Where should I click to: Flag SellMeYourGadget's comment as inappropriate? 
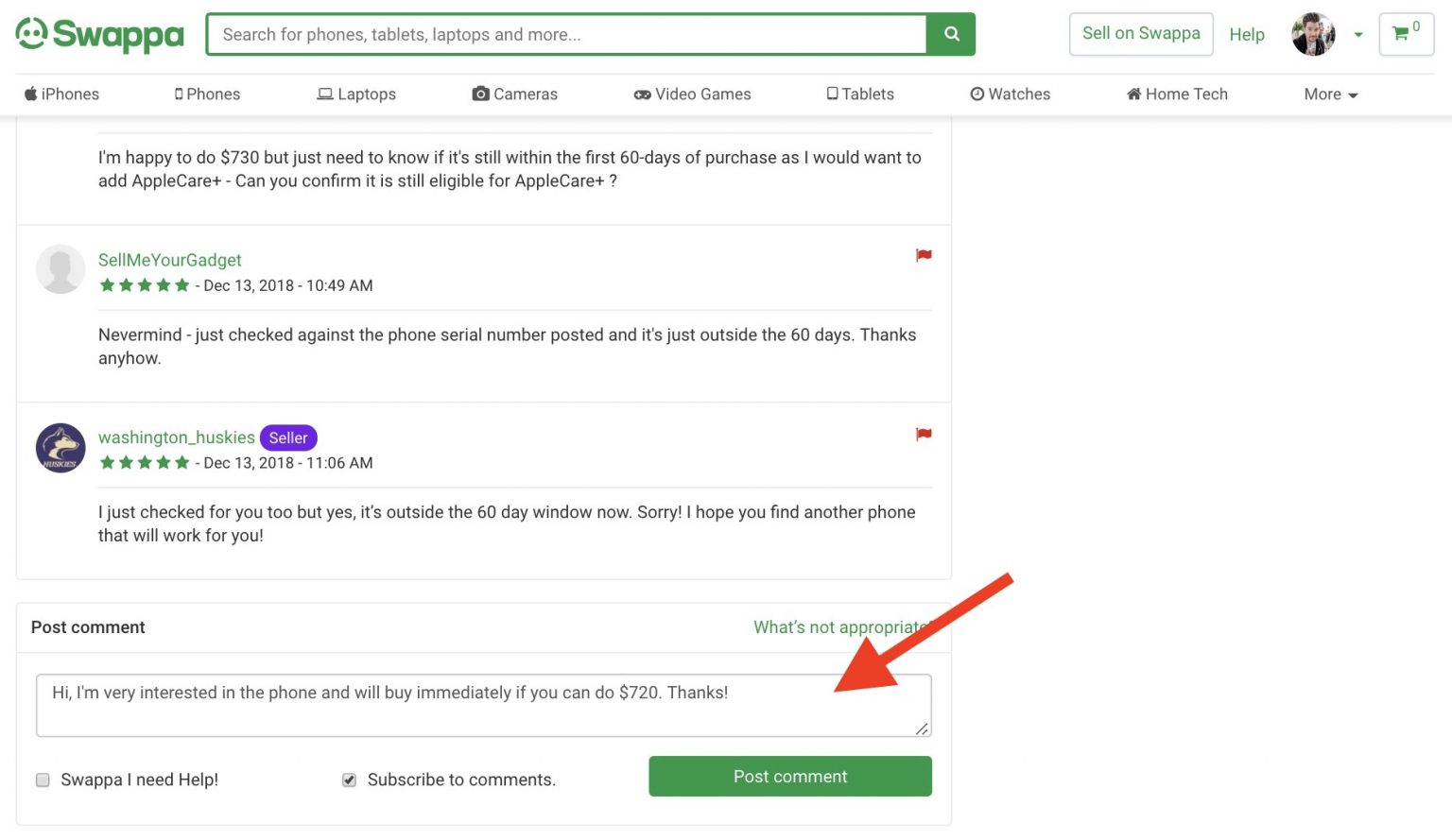[x=924, y=255]
